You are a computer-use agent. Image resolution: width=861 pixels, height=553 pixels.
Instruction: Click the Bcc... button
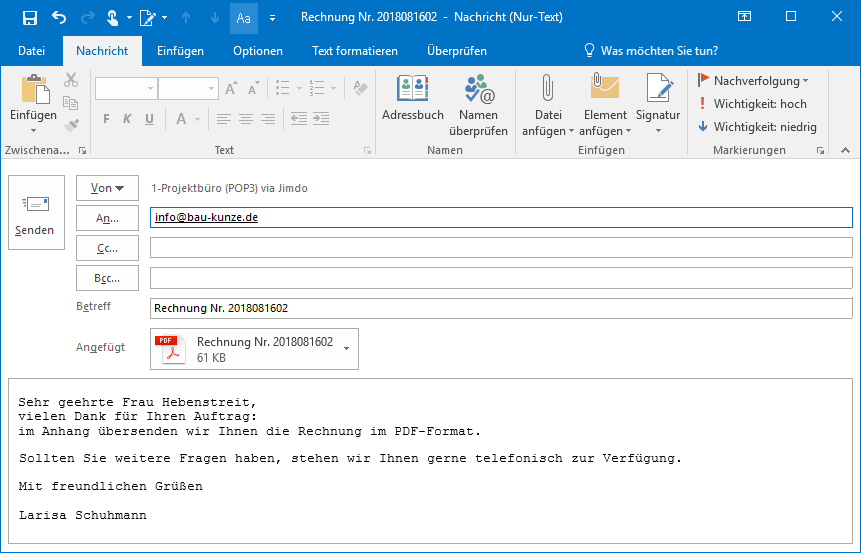107,278
